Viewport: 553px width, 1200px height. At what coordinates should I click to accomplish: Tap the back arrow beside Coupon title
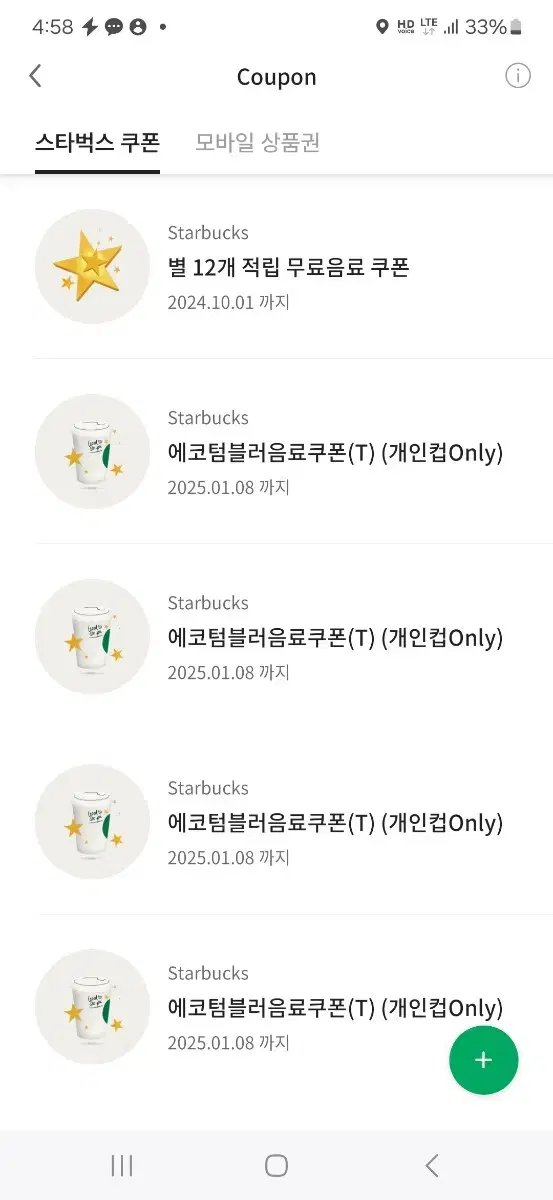(x=35, y=76)
